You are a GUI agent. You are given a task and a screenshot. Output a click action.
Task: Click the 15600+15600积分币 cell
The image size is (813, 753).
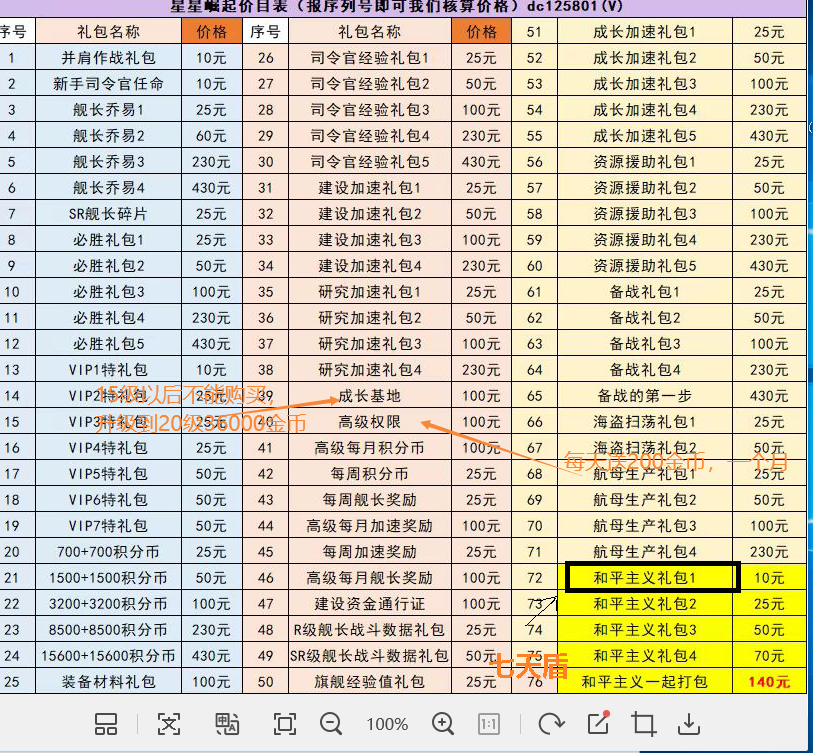click(108, 656)
